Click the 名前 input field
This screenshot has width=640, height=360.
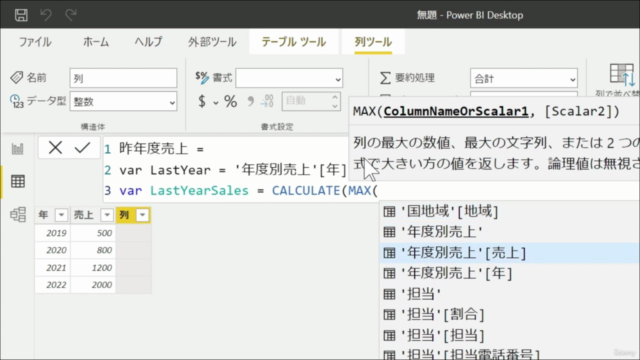(123, 78)
